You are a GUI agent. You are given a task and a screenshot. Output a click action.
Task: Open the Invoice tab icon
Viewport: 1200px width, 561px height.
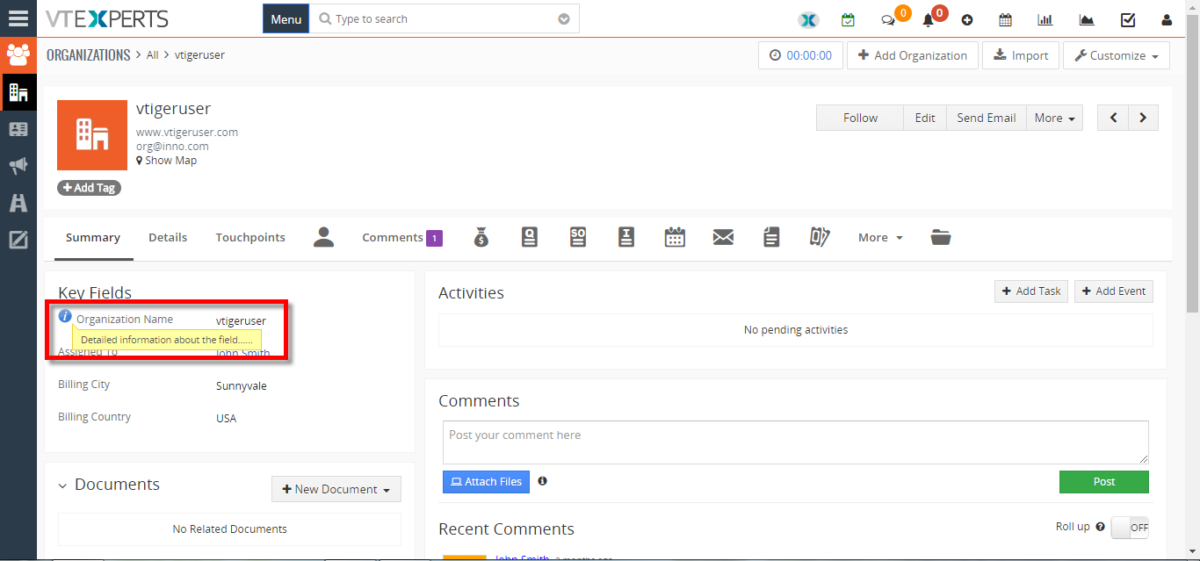(626, 237)
